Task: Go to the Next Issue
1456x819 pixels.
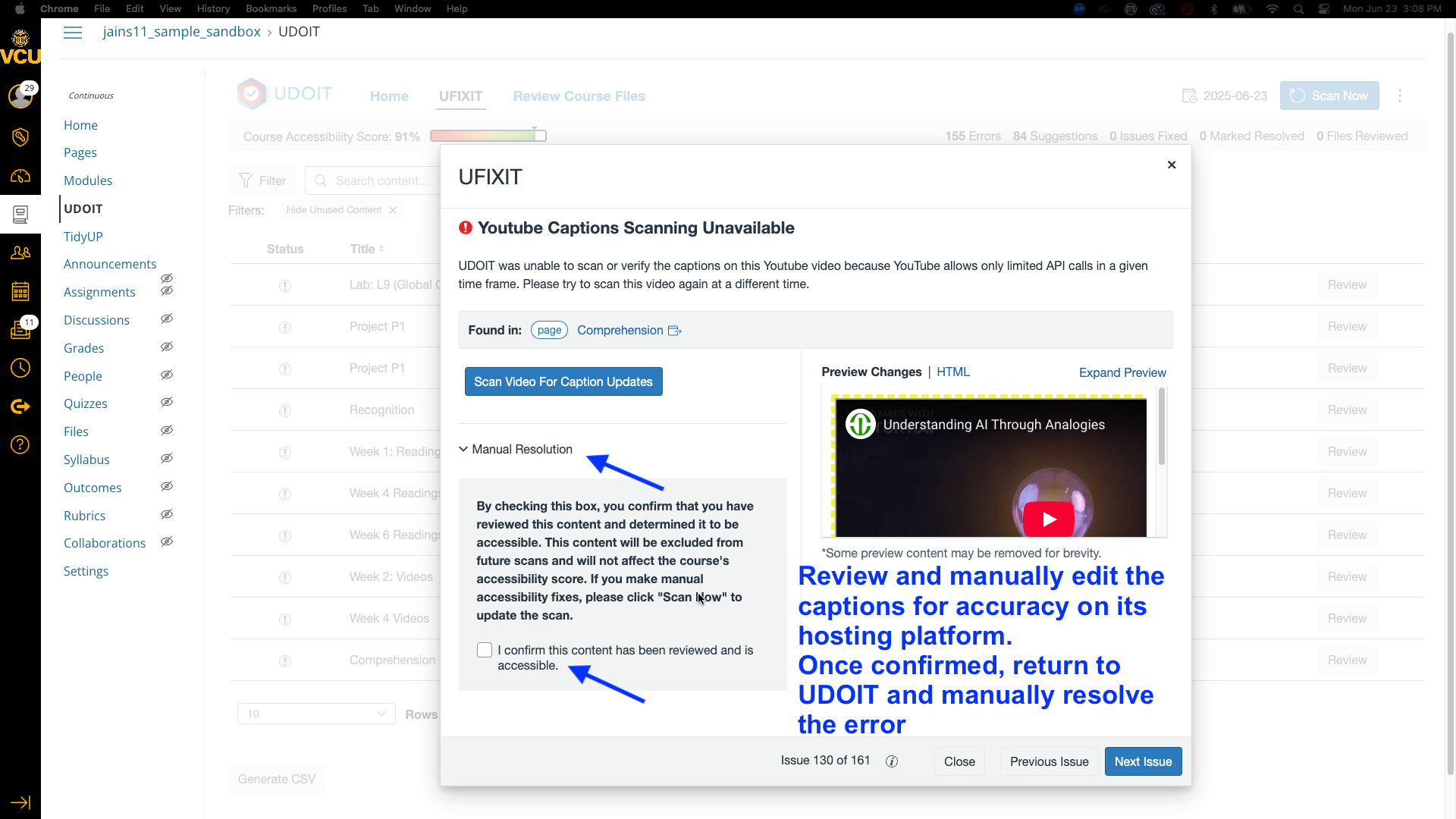Action: click(x=1143, y=761)
